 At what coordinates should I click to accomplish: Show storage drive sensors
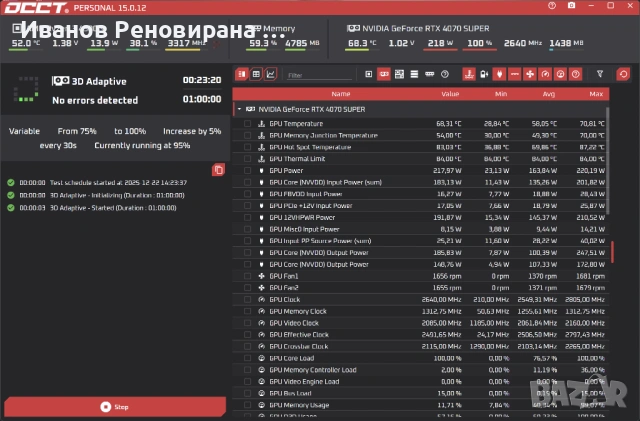(414, 74)
